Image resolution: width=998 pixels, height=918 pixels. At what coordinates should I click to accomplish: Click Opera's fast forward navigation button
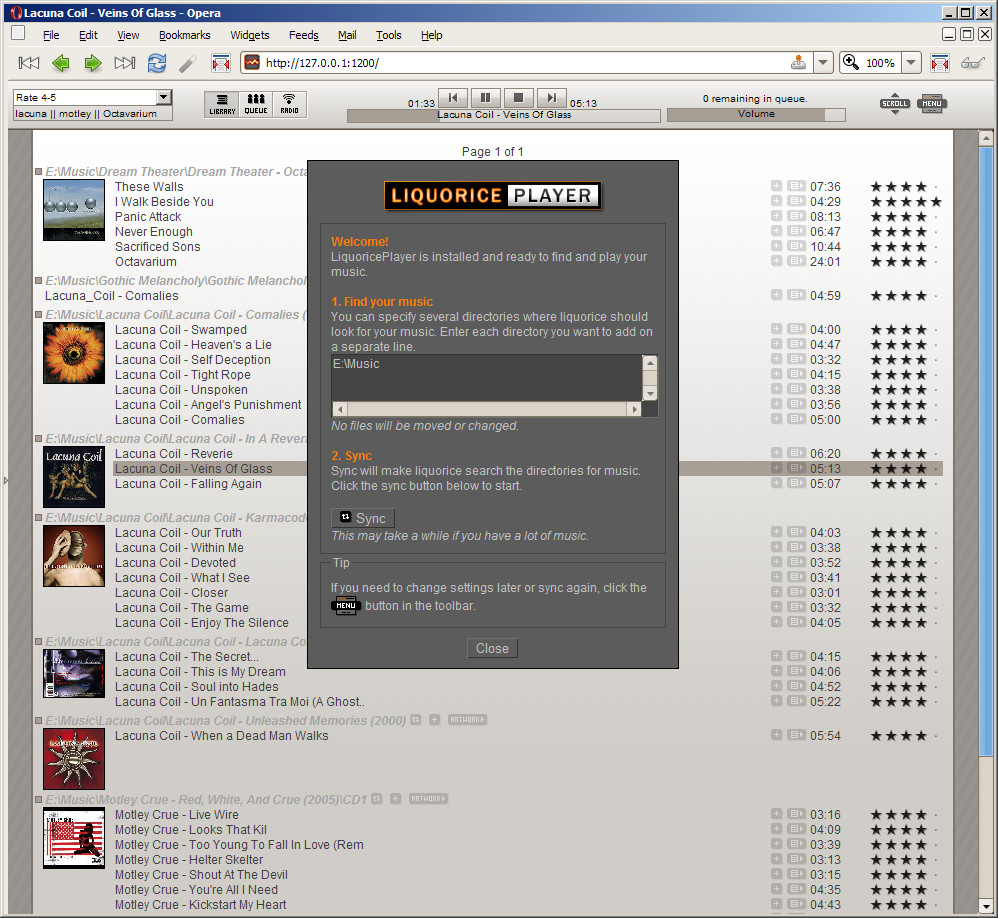coord(125,62)
